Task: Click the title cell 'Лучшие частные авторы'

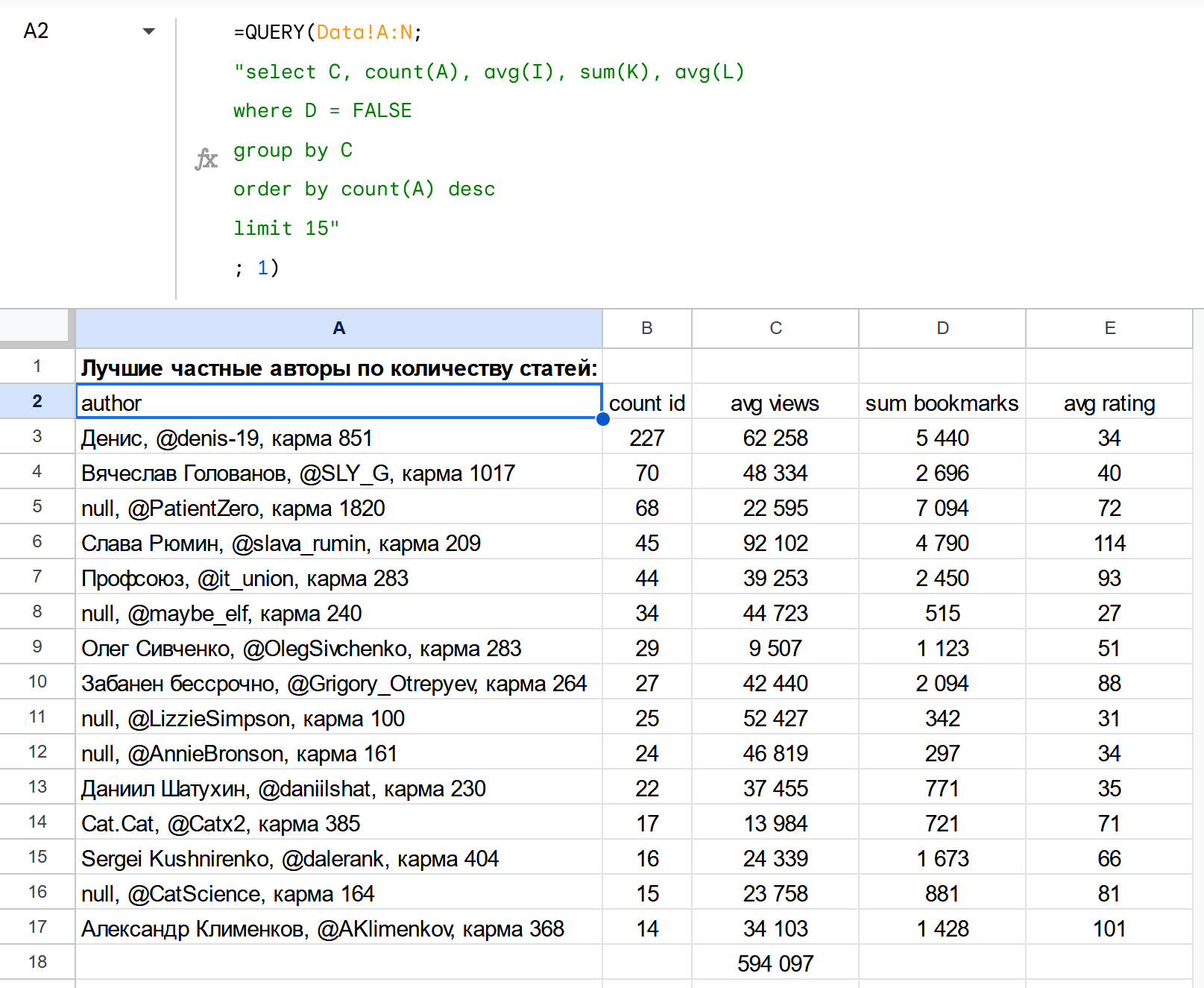Action: tap(338, 368)
